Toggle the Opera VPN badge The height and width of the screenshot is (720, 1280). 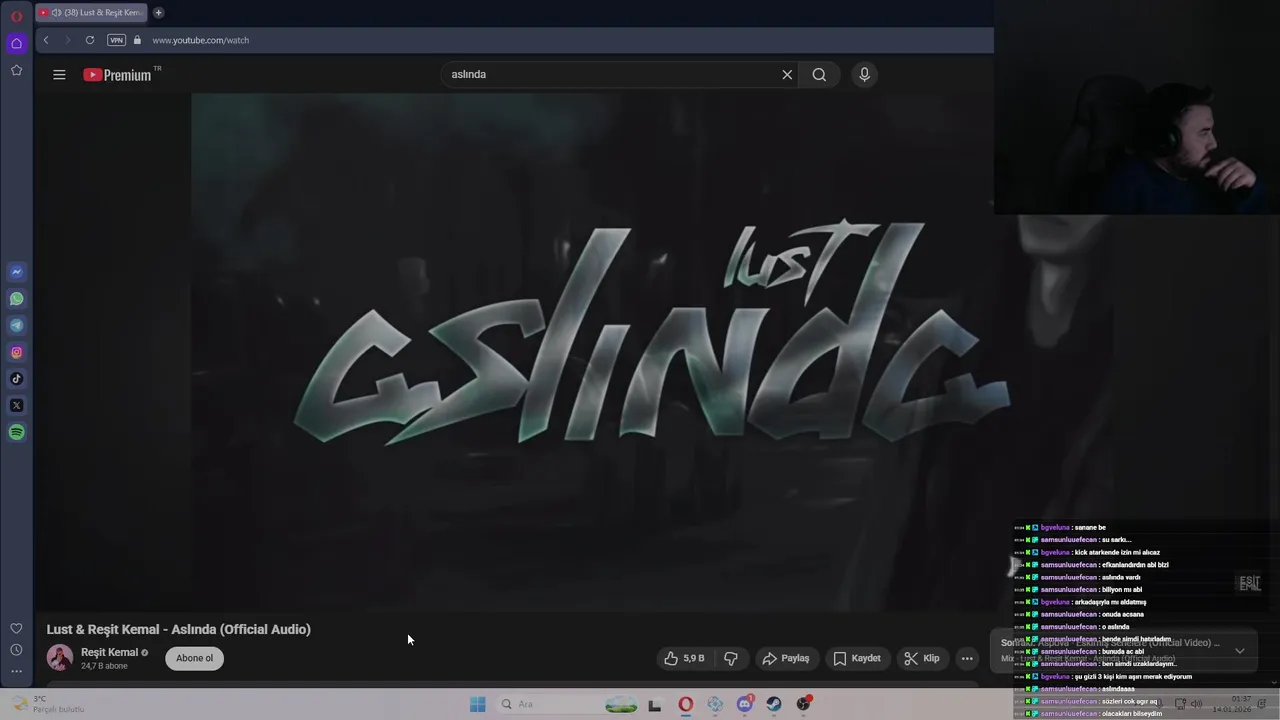pos(116,40)
